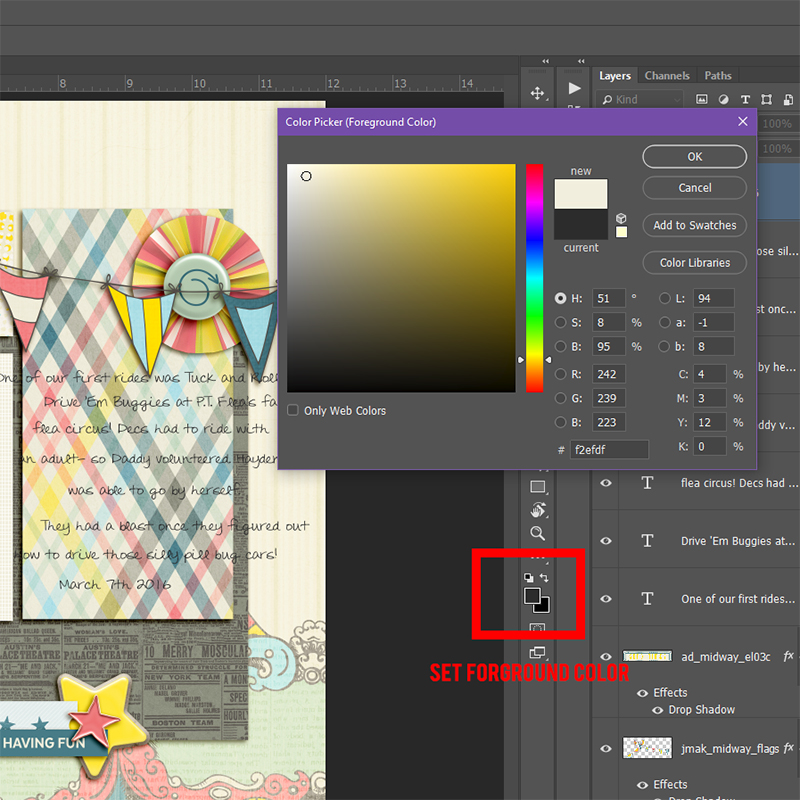Filter layers by type layer icon

point(745,99)
